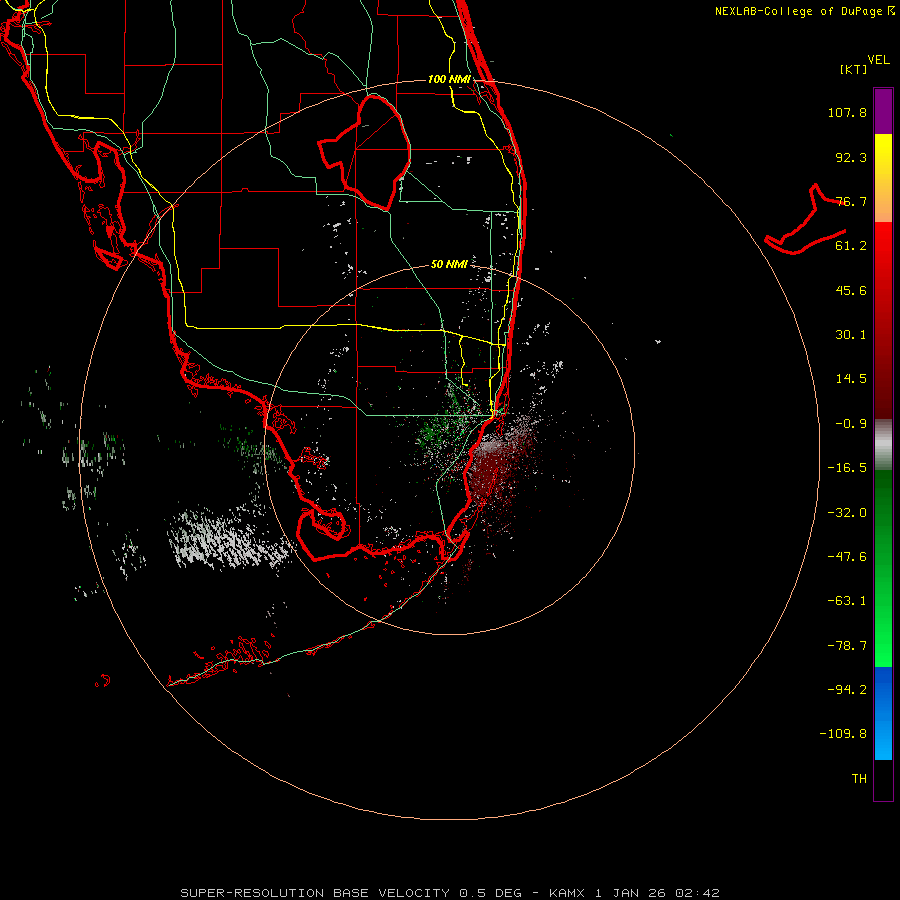The width and height of the screenshot is (900, 900).
Task: Click the 100 NMI range ring label
Action: point(449,79)
